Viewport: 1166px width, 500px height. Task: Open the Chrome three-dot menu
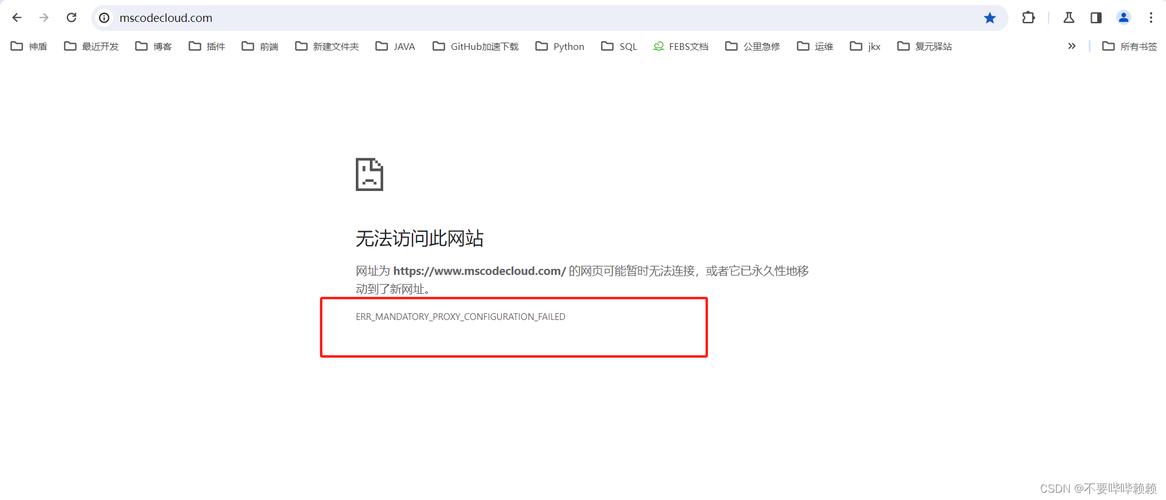click(1150, 18)
